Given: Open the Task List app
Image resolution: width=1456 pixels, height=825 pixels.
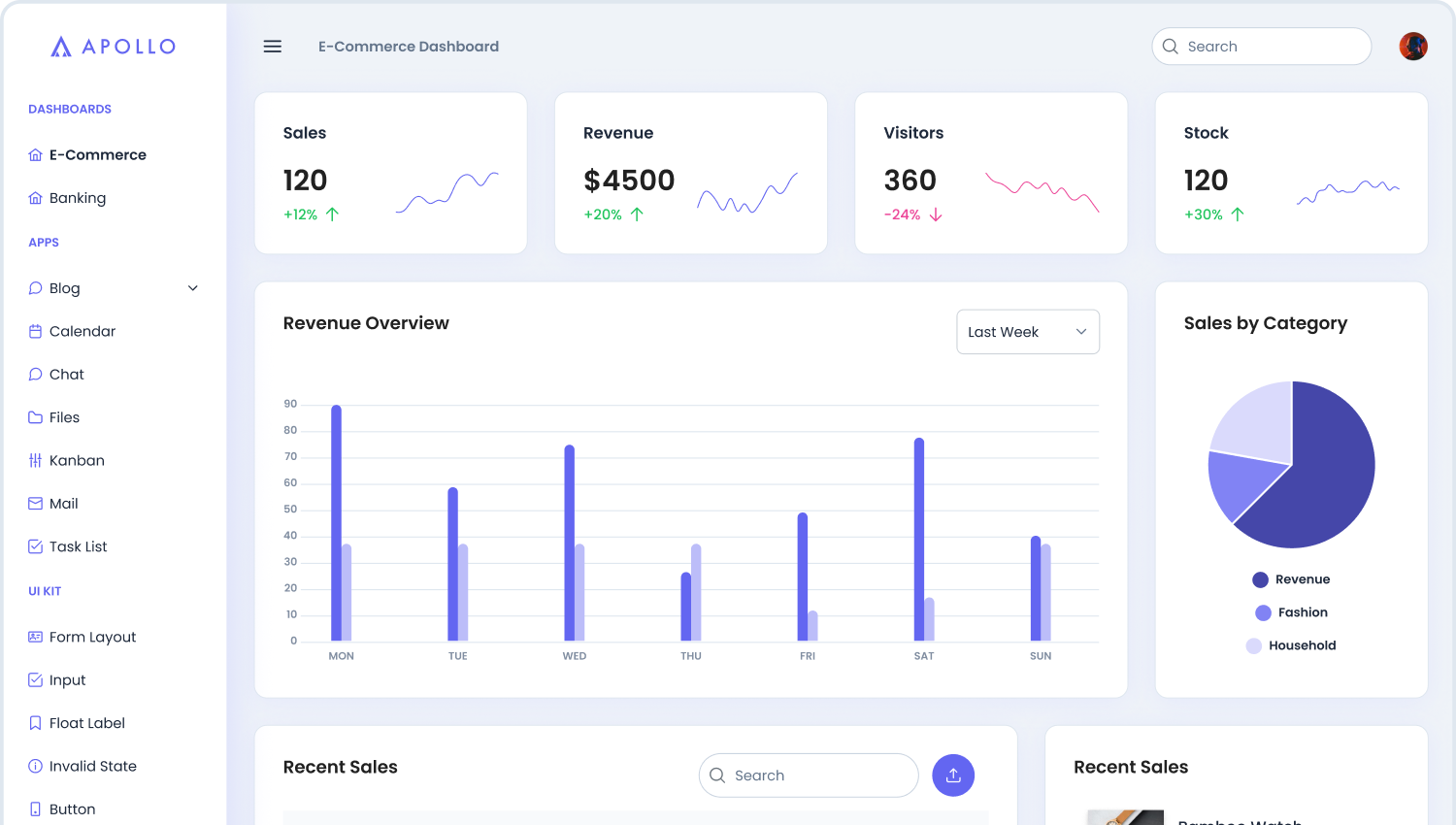Looking at the screenshot, I should [x=78, y=546].
